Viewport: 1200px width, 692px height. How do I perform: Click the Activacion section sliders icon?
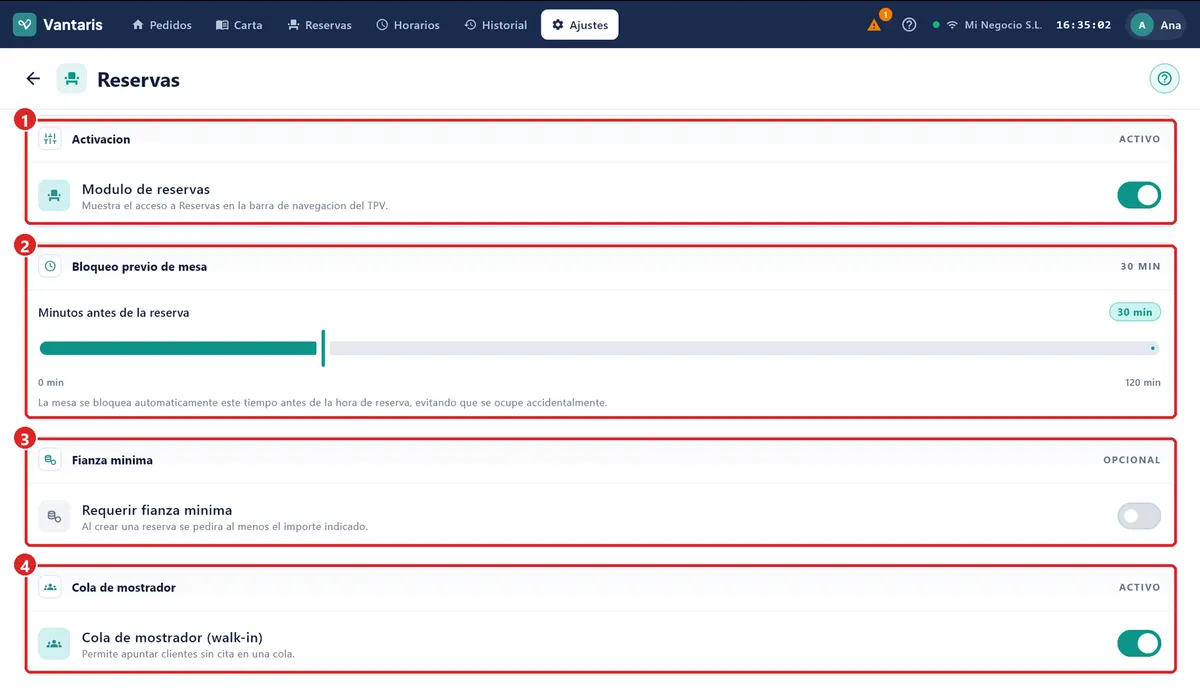click(x=50, y=139)
